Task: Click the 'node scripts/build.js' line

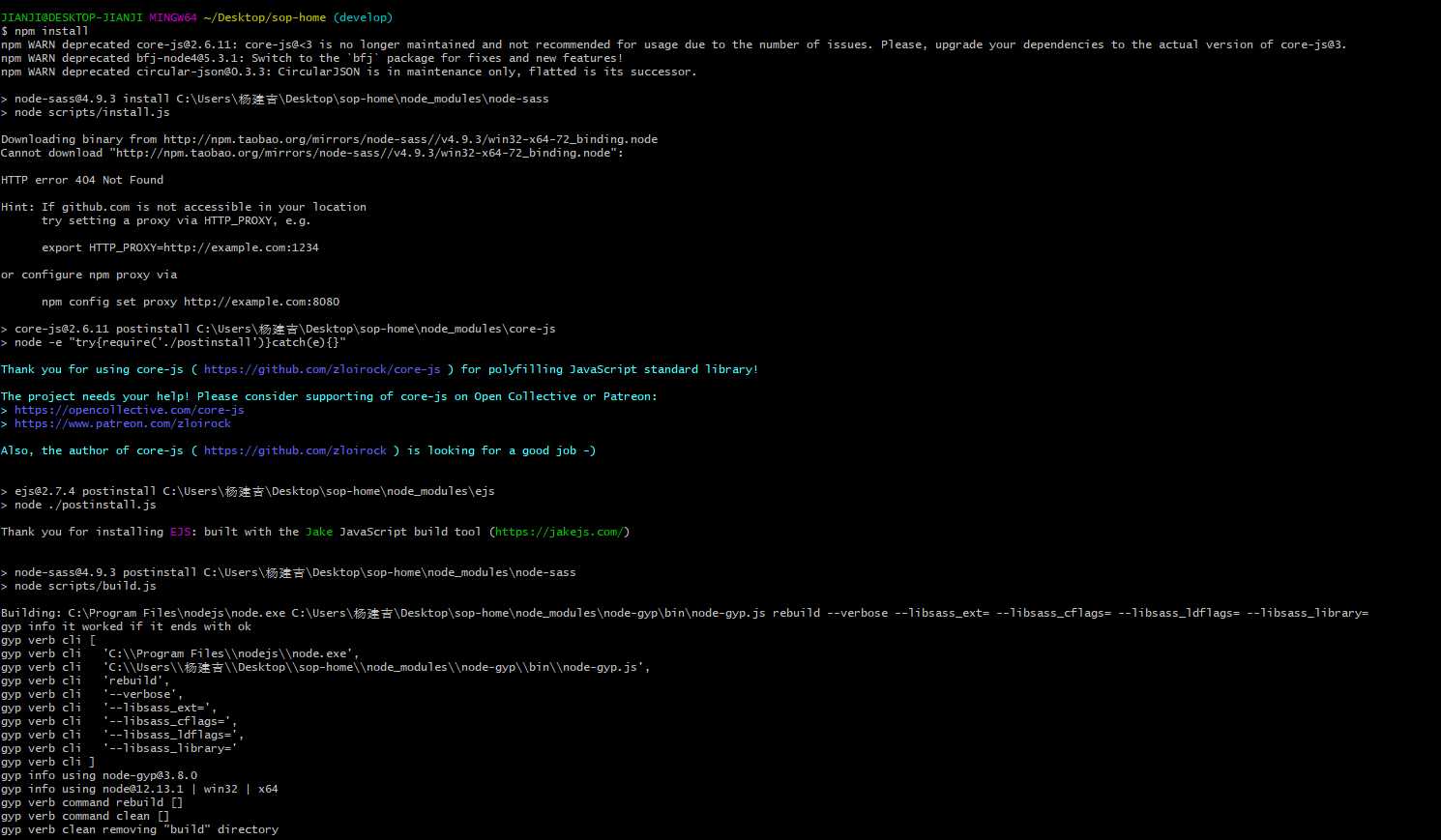Action: click(x=78, y=586)
